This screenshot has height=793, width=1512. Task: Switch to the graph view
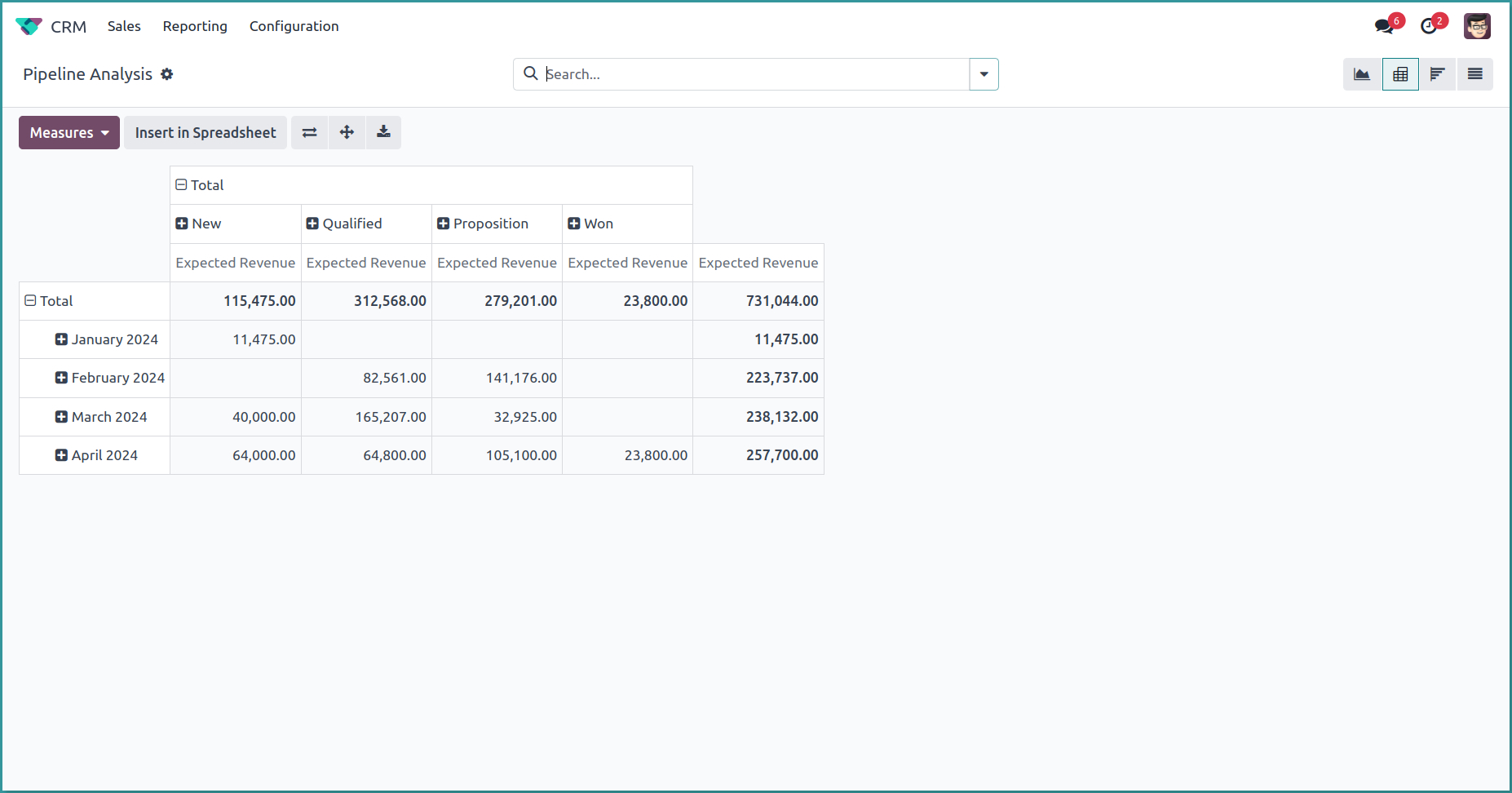pos(1362,73)
